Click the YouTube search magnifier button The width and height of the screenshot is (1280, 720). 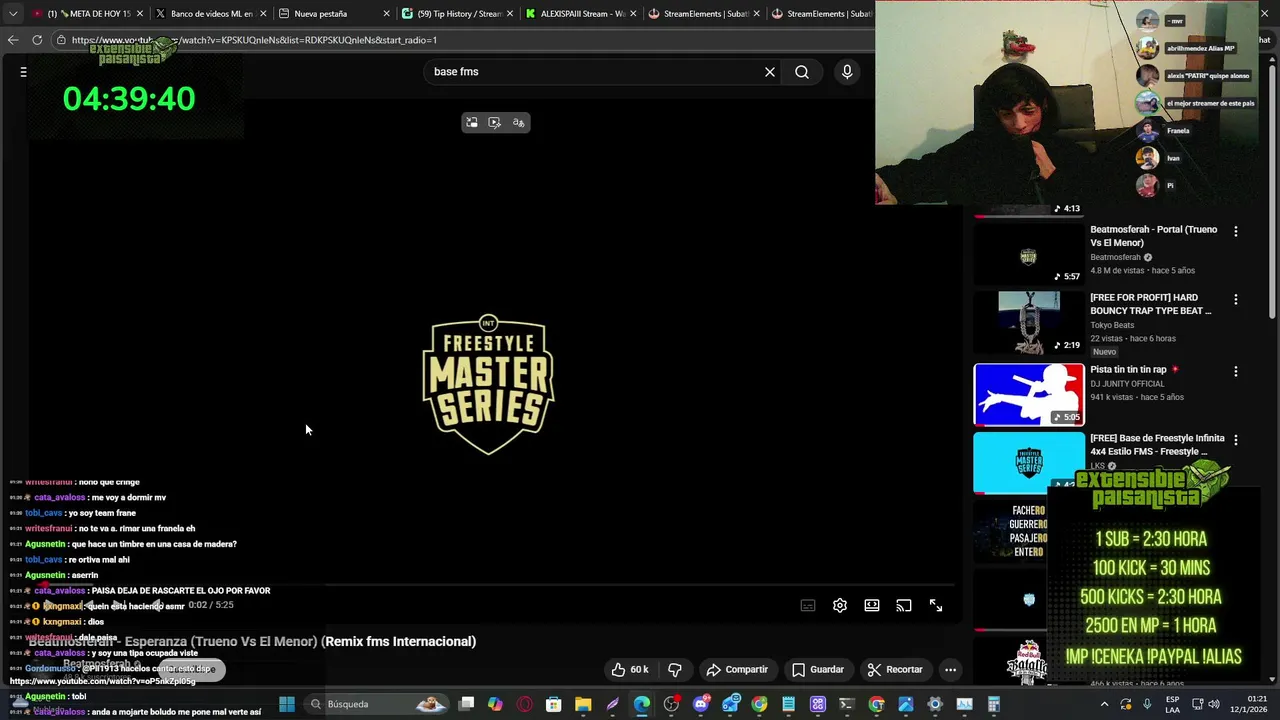802,72
